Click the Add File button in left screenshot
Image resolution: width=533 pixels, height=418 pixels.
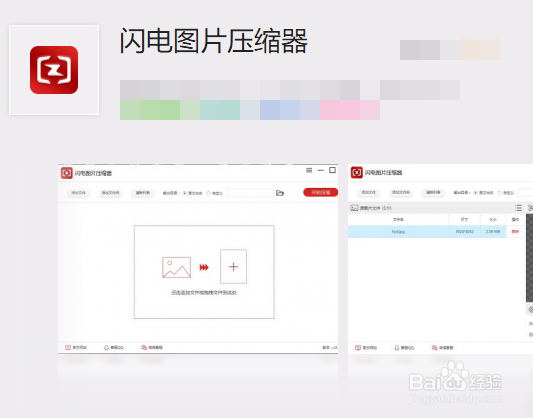tap(78, 193)
